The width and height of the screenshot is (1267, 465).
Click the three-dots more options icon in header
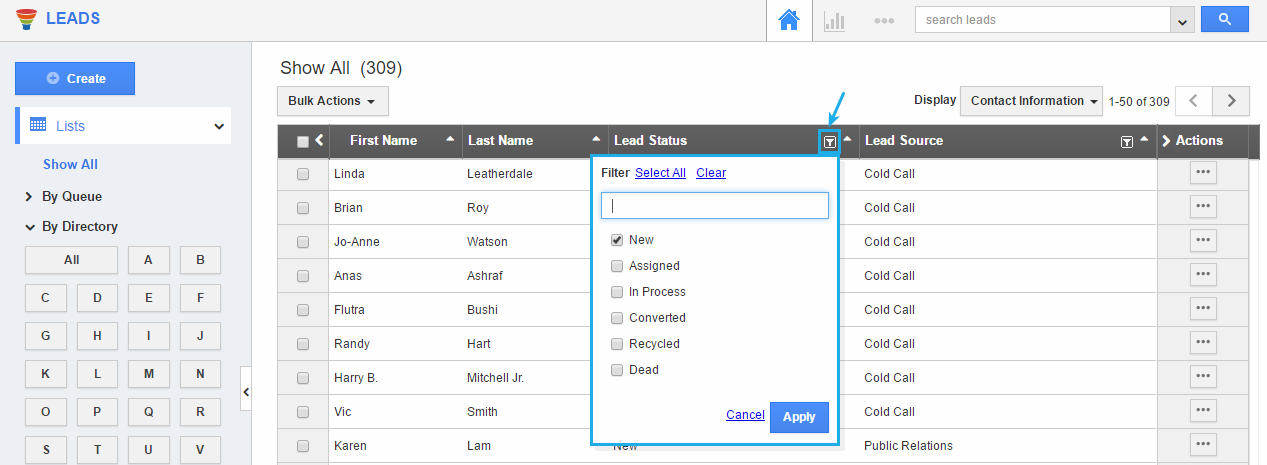883,21
